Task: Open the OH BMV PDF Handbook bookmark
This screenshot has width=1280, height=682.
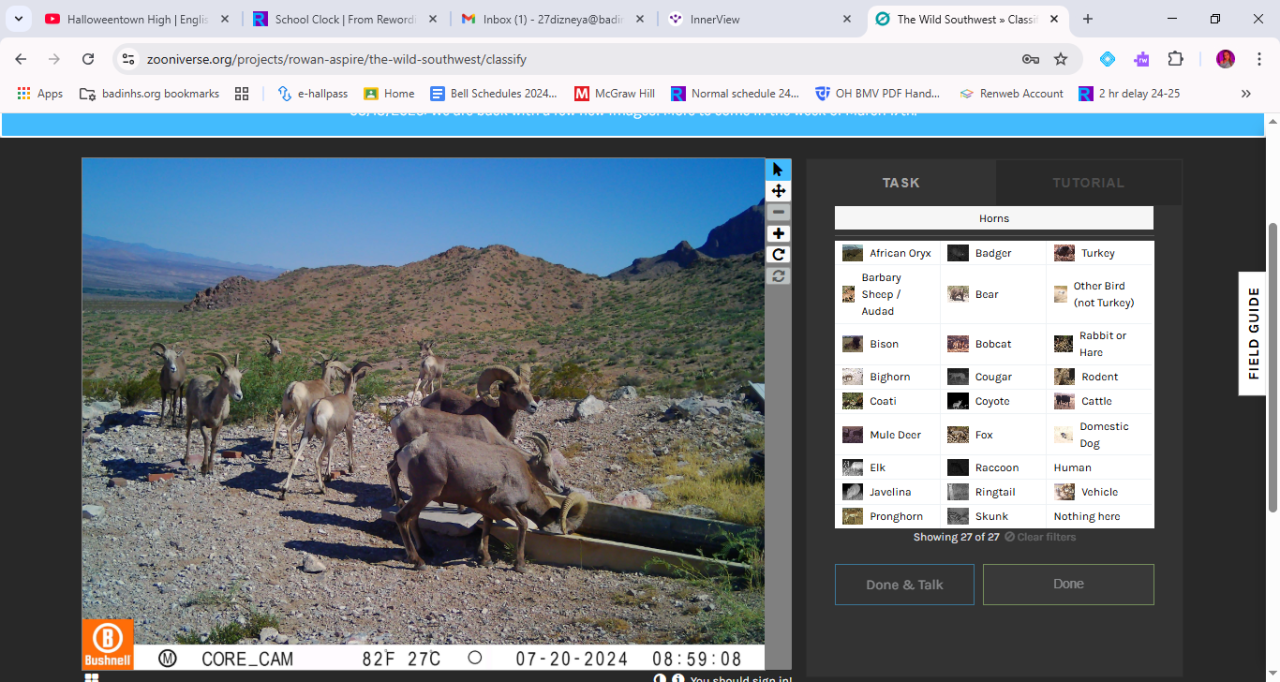Action: click(878, 93)
